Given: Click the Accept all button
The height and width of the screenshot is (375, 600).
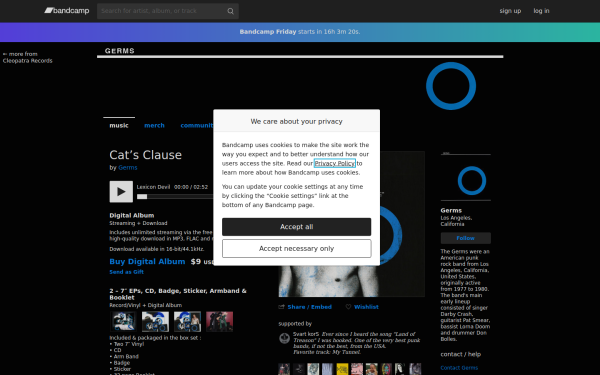Looking at the screenshot, I should (x=297, y=227).
